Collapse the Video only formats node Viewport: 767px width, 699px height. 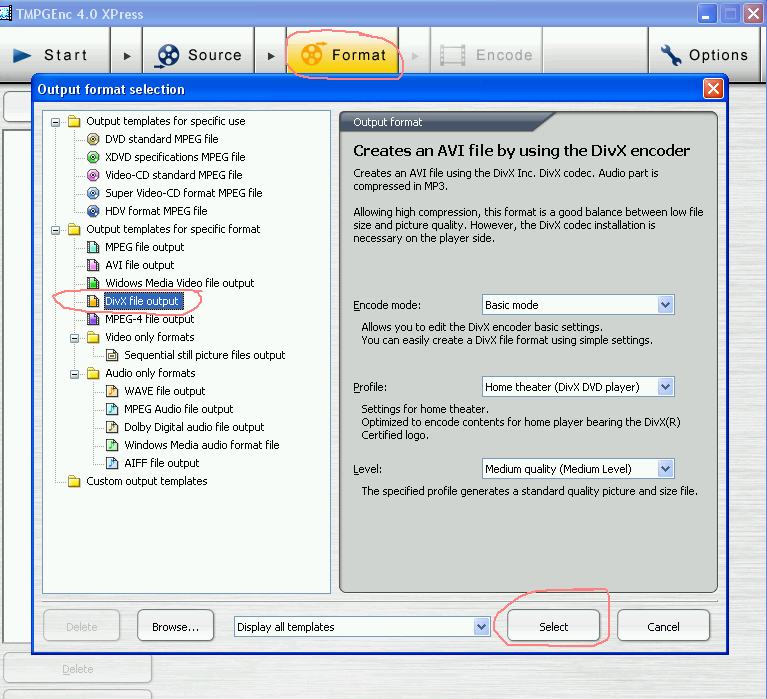74,338
